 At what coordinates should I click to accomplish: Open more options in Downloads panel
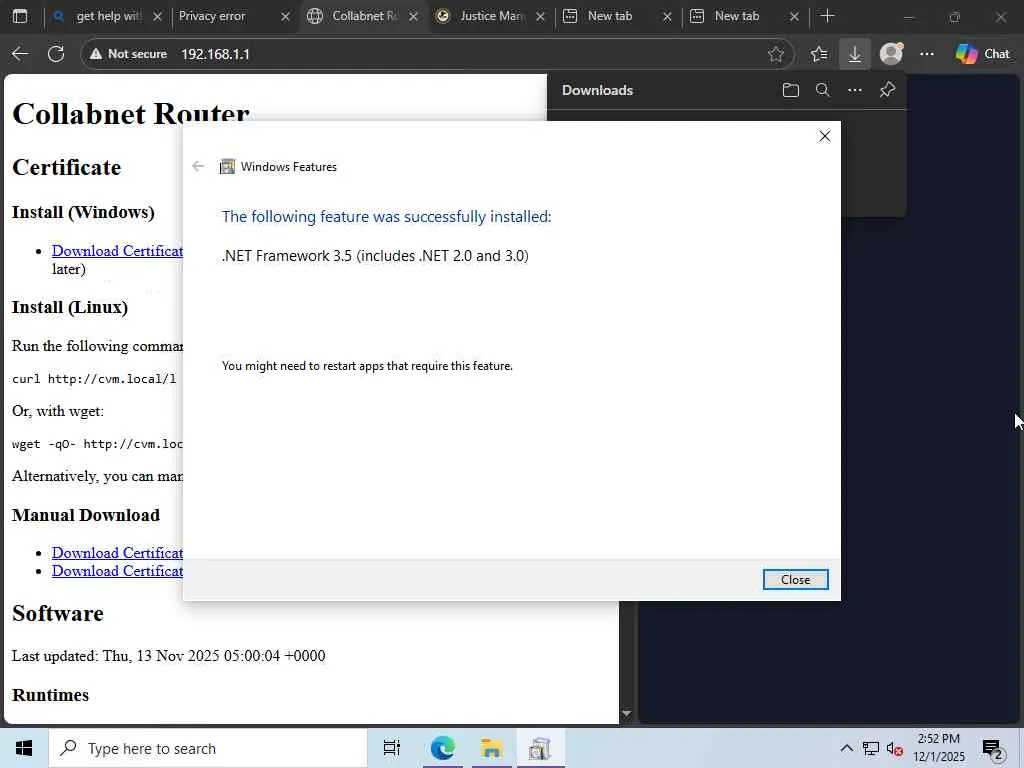[x=855, y=90]
